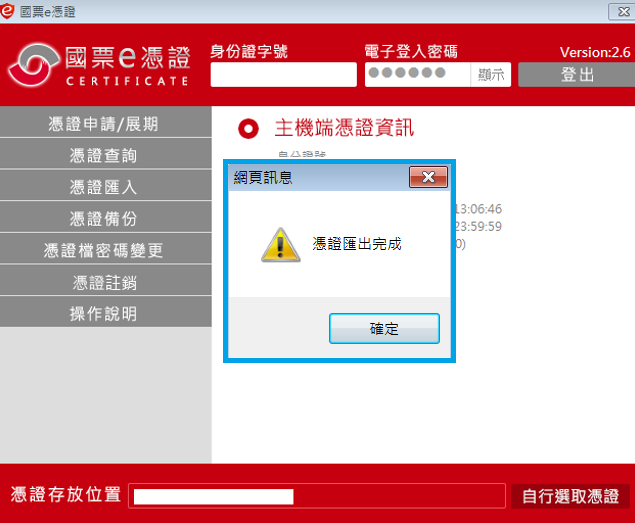Image resolution: width=635 pixels, height=523 pixels.
Task: Click the yellow warning triangle icon
Action: pyautogui.click(x=280, y=245)
